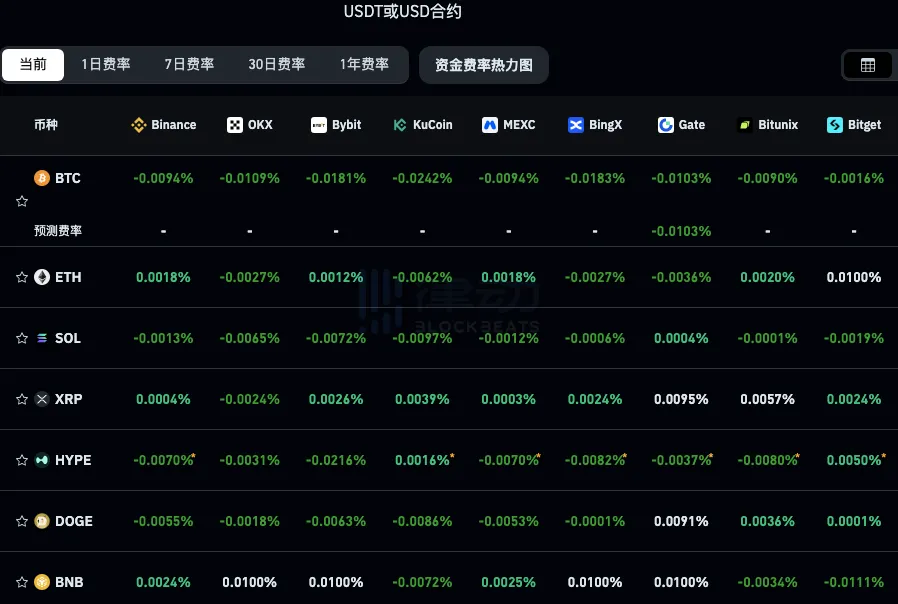This screenshot has height=604, width=898.
Task: Click XRP OKX rate -0.0024%
Action: coord(249,400)
